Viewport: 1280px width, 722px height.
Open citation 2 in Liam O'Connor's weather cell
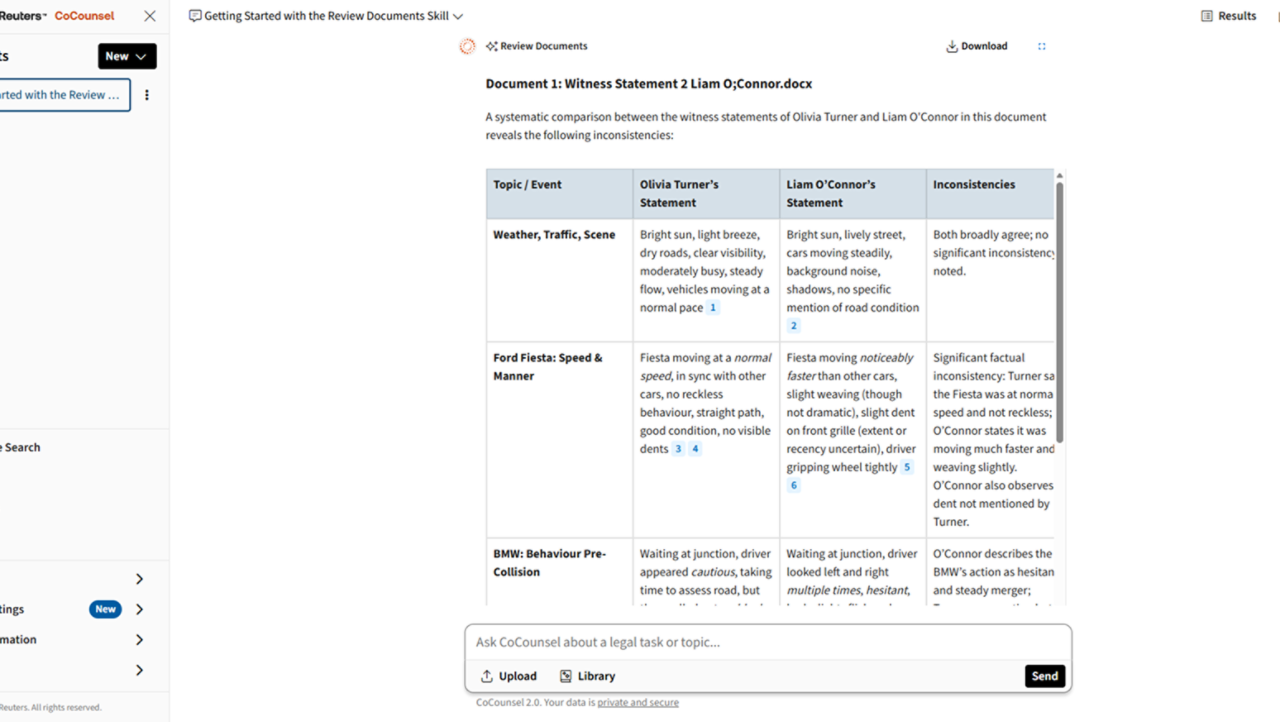coord(794,326)
